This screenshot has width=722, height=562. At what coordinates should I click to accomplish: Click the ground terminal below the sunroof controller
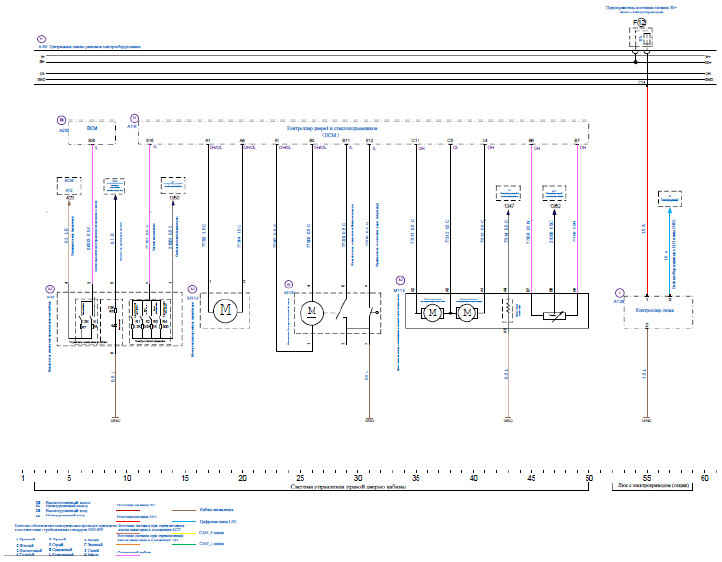pyautogui.click(x=647, y=419)
